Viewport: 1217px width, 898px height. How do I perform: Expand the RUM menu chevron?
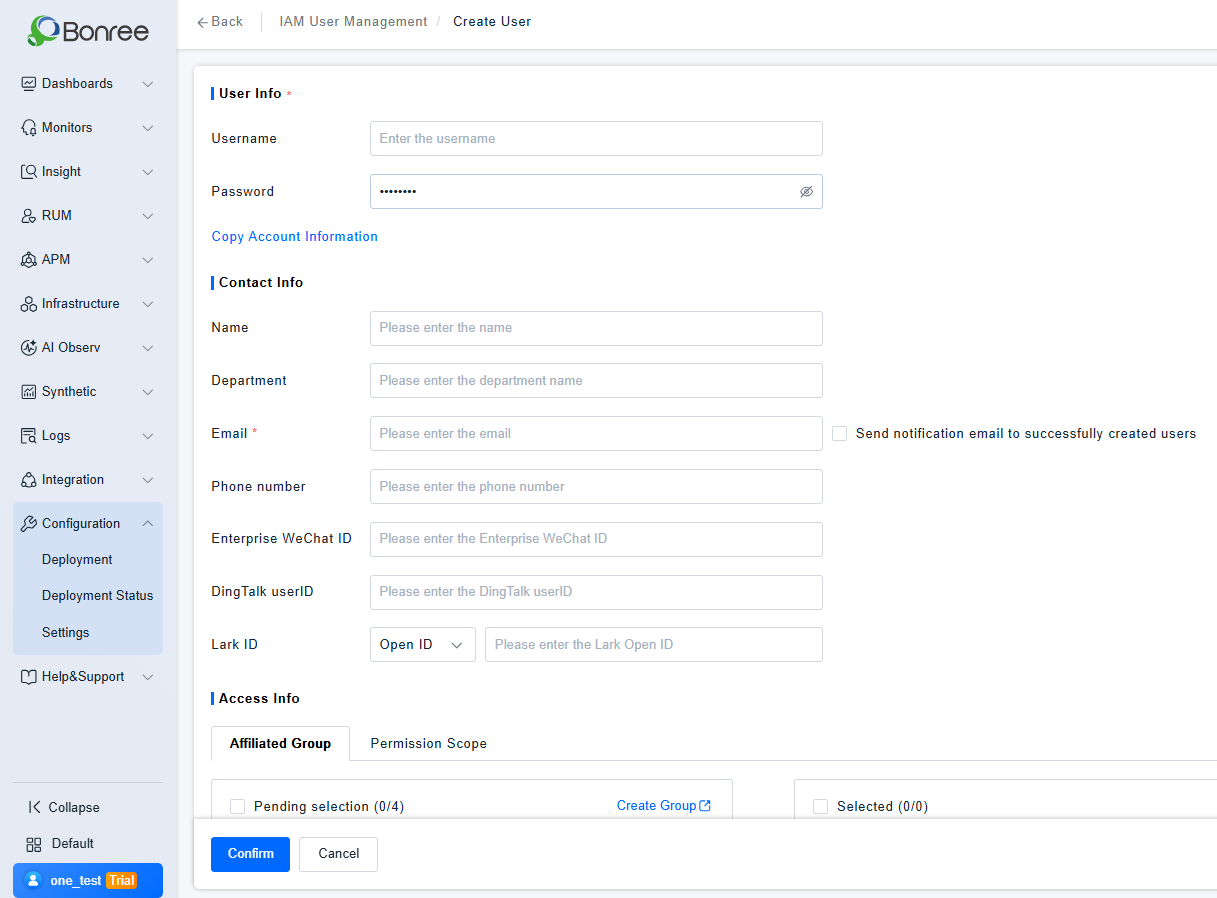tap(148, 216)
